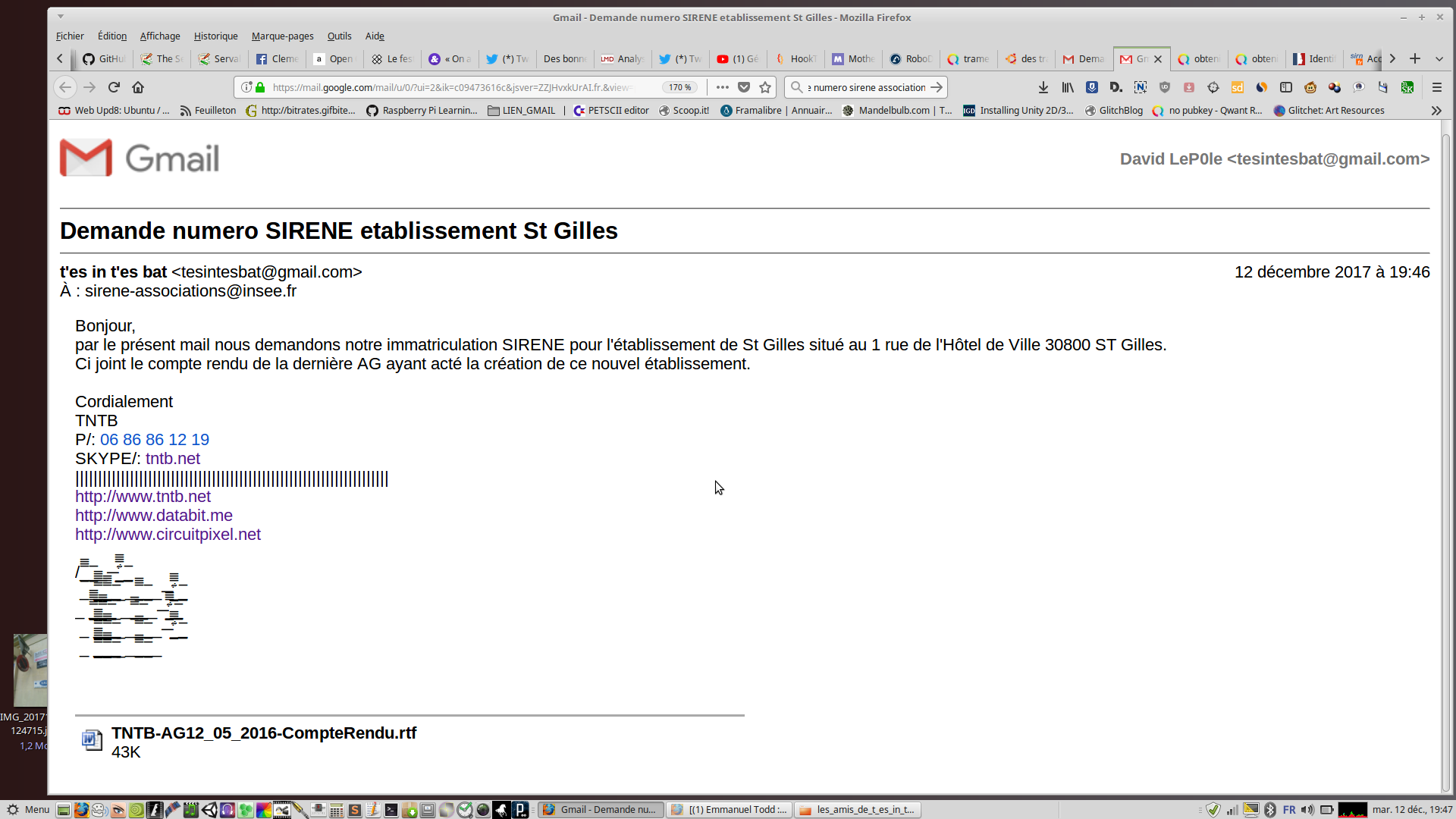Adjust the system volume in tray

(1307, 810)
